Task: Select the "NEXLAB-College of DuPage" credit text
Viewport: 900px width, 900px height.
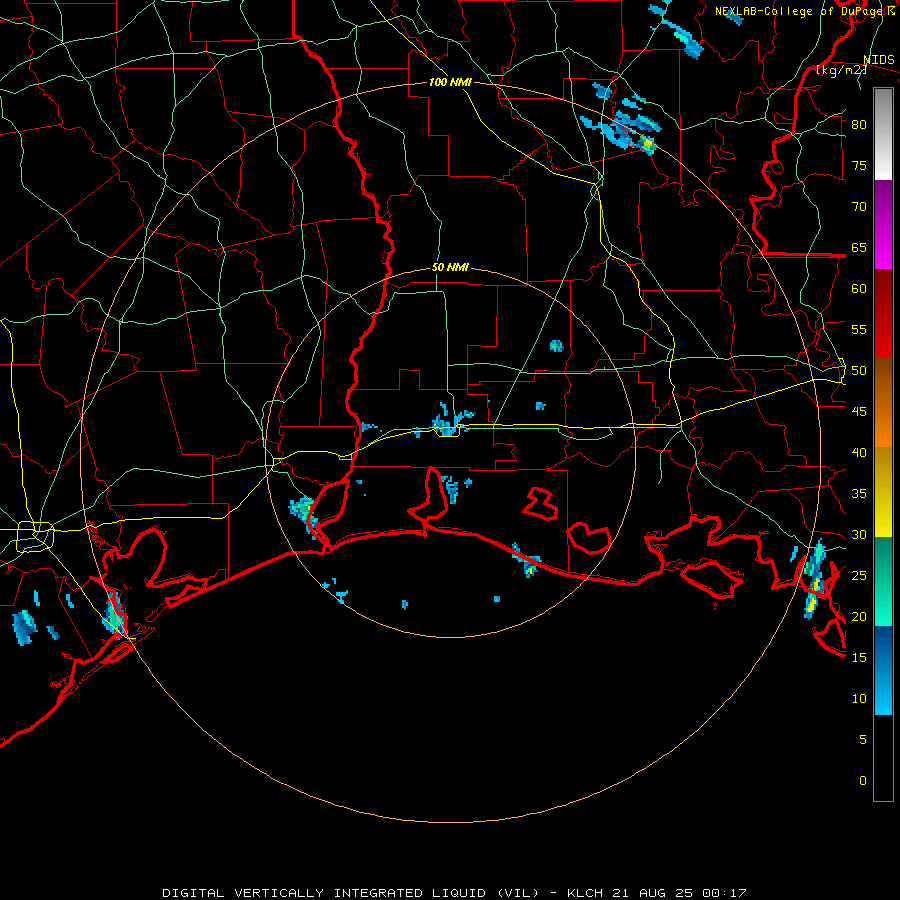Action: pos(798,11)
